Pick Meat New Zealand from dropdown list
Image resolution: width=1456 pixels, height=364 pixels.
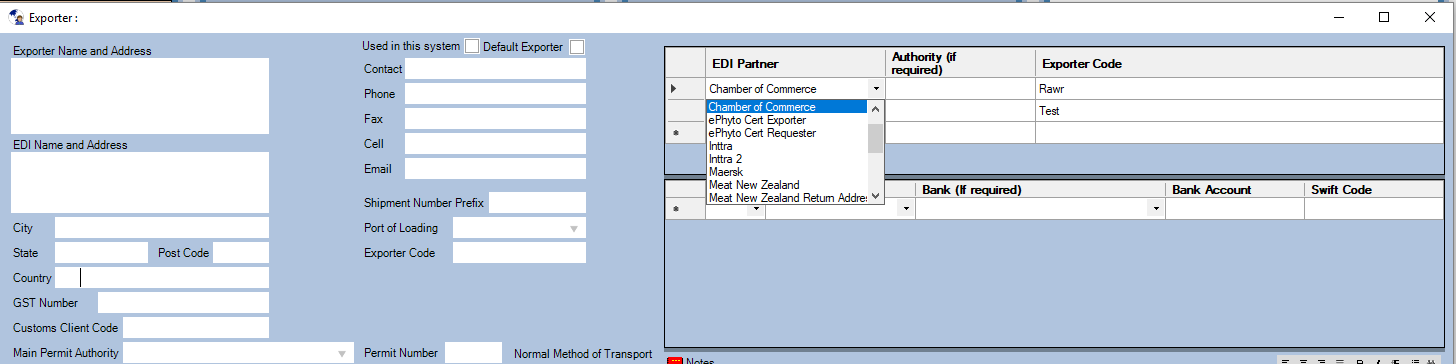(754, 185)
